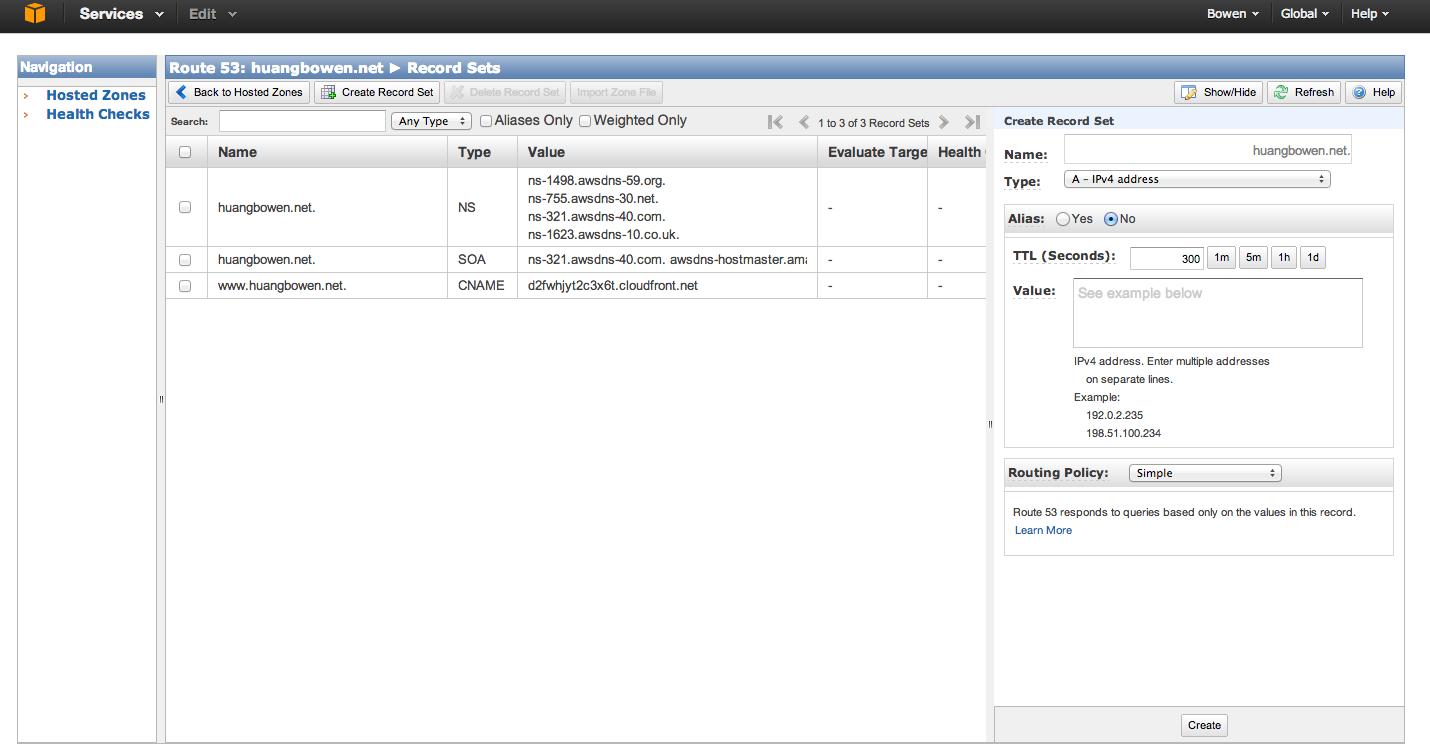Click the Create button at bottom

(1204, 725)
